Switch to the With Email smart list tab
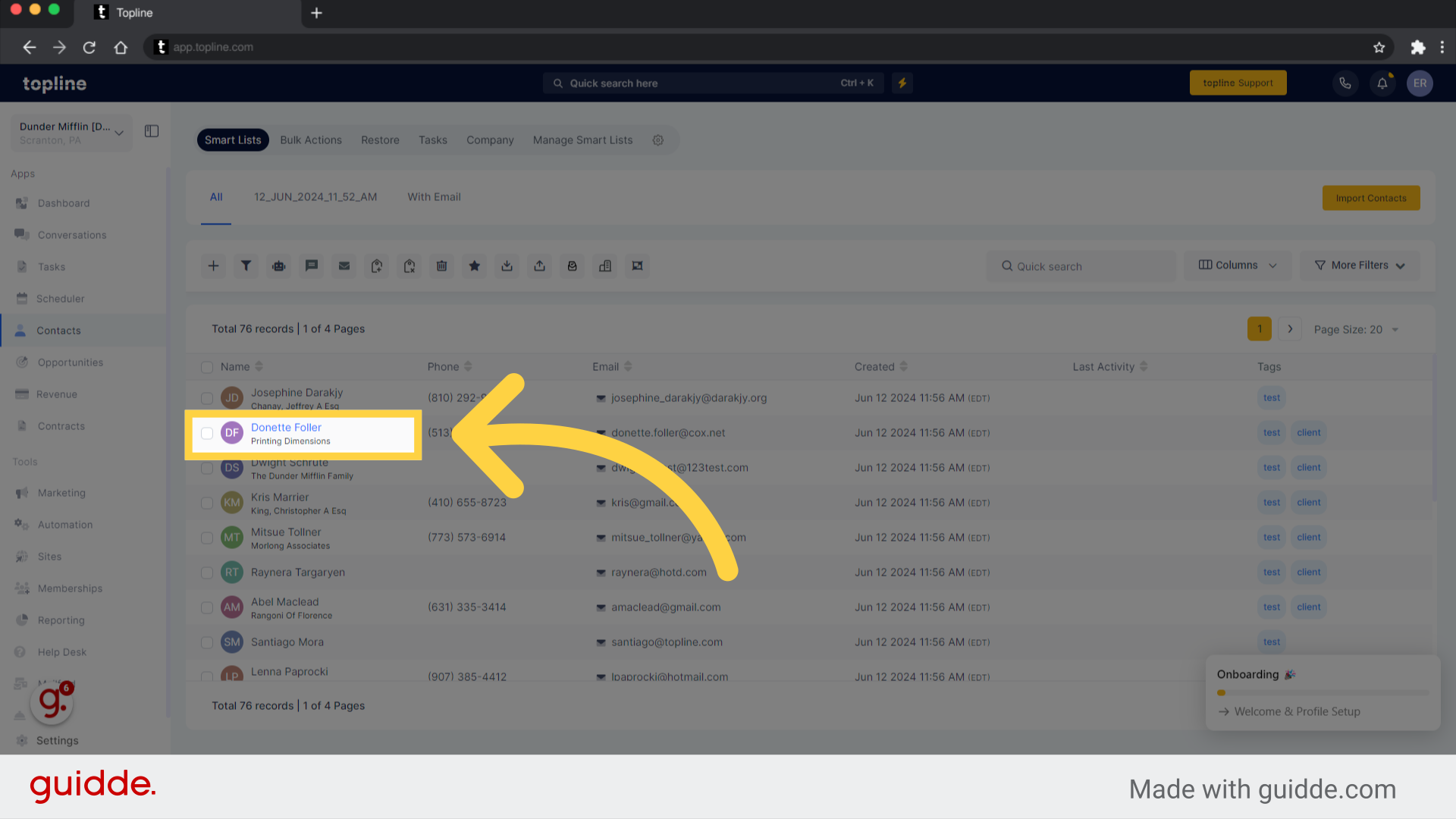This screenshot has width=1456, height=819. tap(434, 196)
